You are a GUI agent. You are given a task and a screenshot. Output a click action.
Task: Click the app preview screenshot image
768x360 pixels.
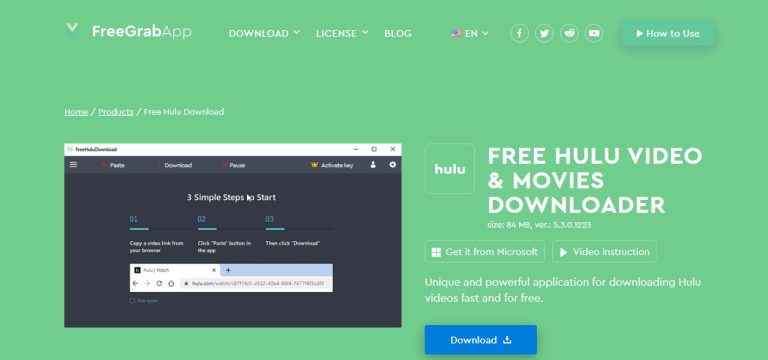point(233,235)
